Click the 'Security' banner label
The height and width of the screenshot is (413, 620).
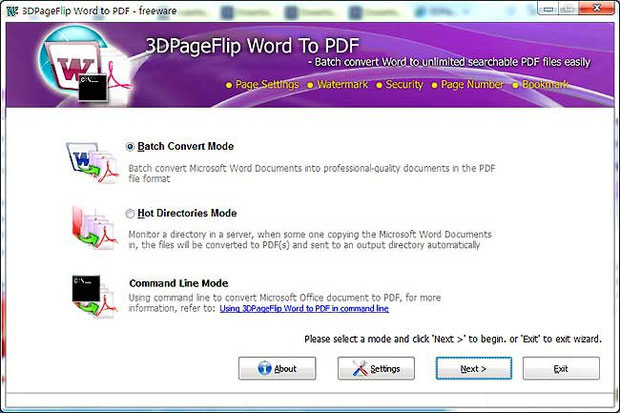coord(404,85)
